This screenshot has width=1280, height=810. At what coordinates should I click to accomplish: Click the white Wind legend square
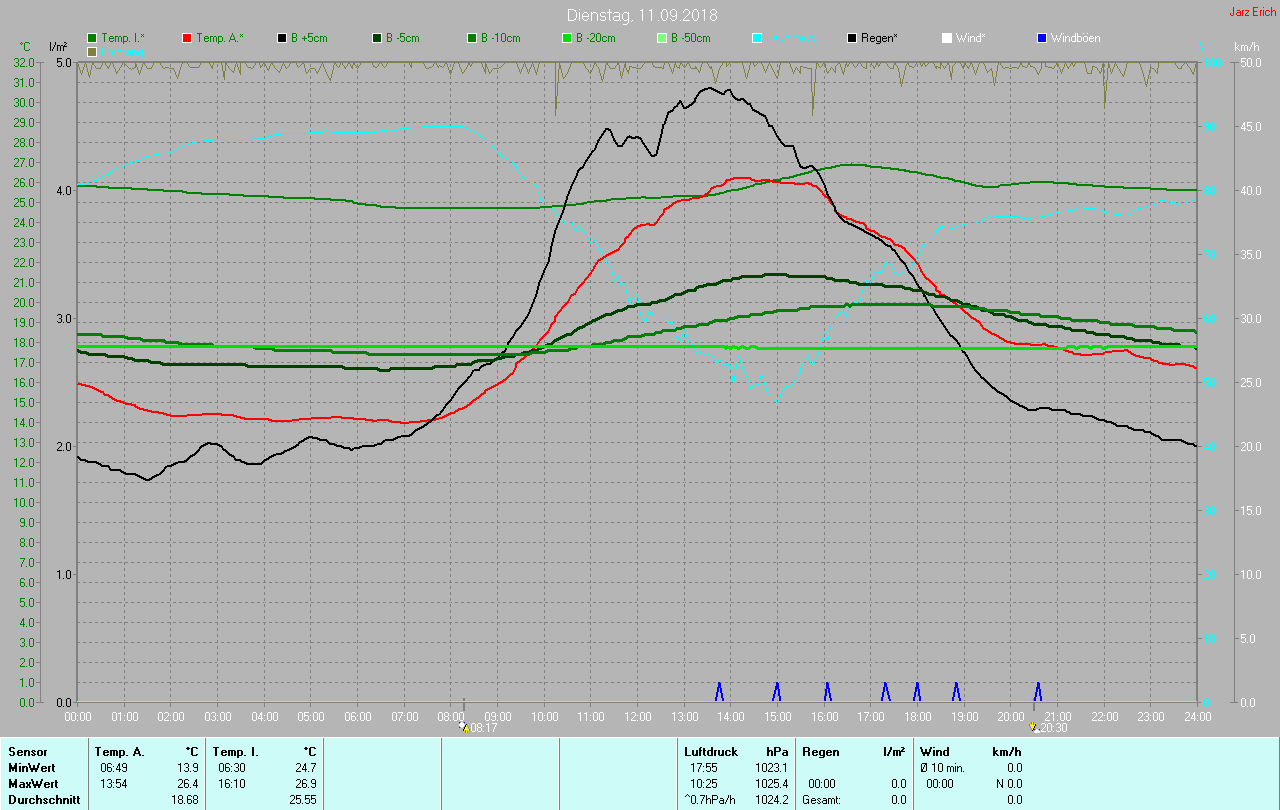[x=947, y=38]
